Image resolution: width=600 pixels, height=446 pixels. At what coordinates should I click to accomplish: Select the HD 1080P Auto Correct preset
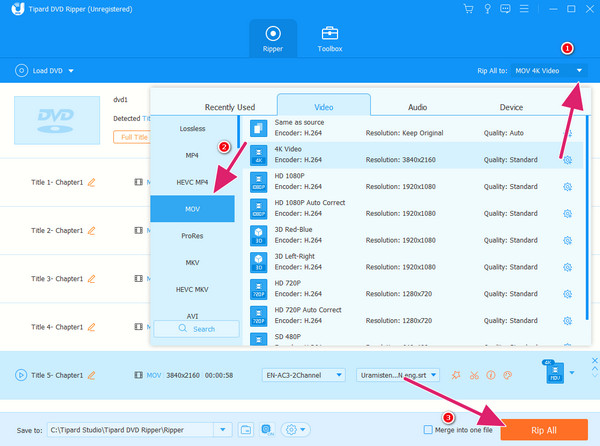click(413, 208)
